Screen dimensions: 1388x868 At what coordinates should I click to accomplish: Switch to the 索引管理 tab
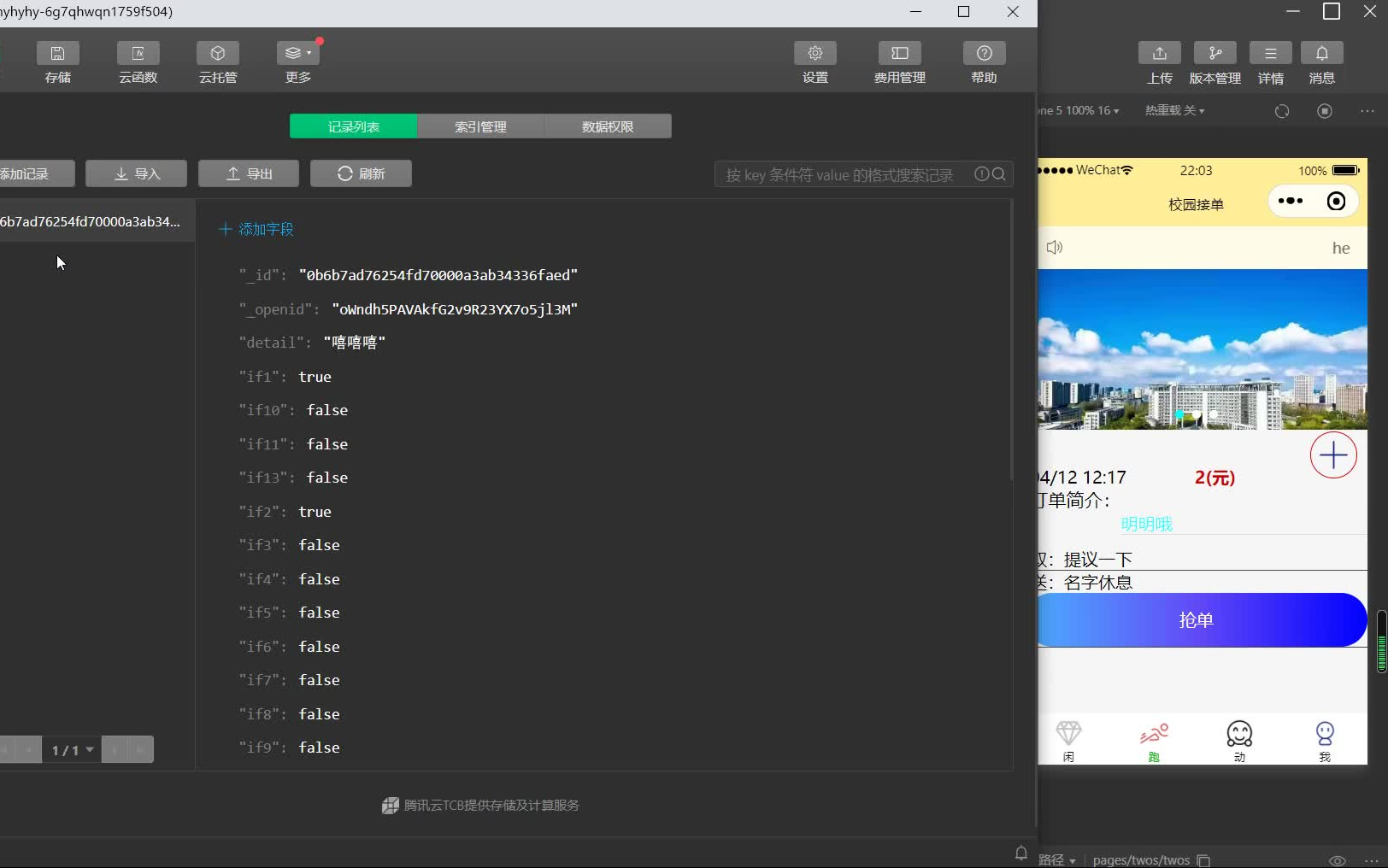tap(480, 126)
